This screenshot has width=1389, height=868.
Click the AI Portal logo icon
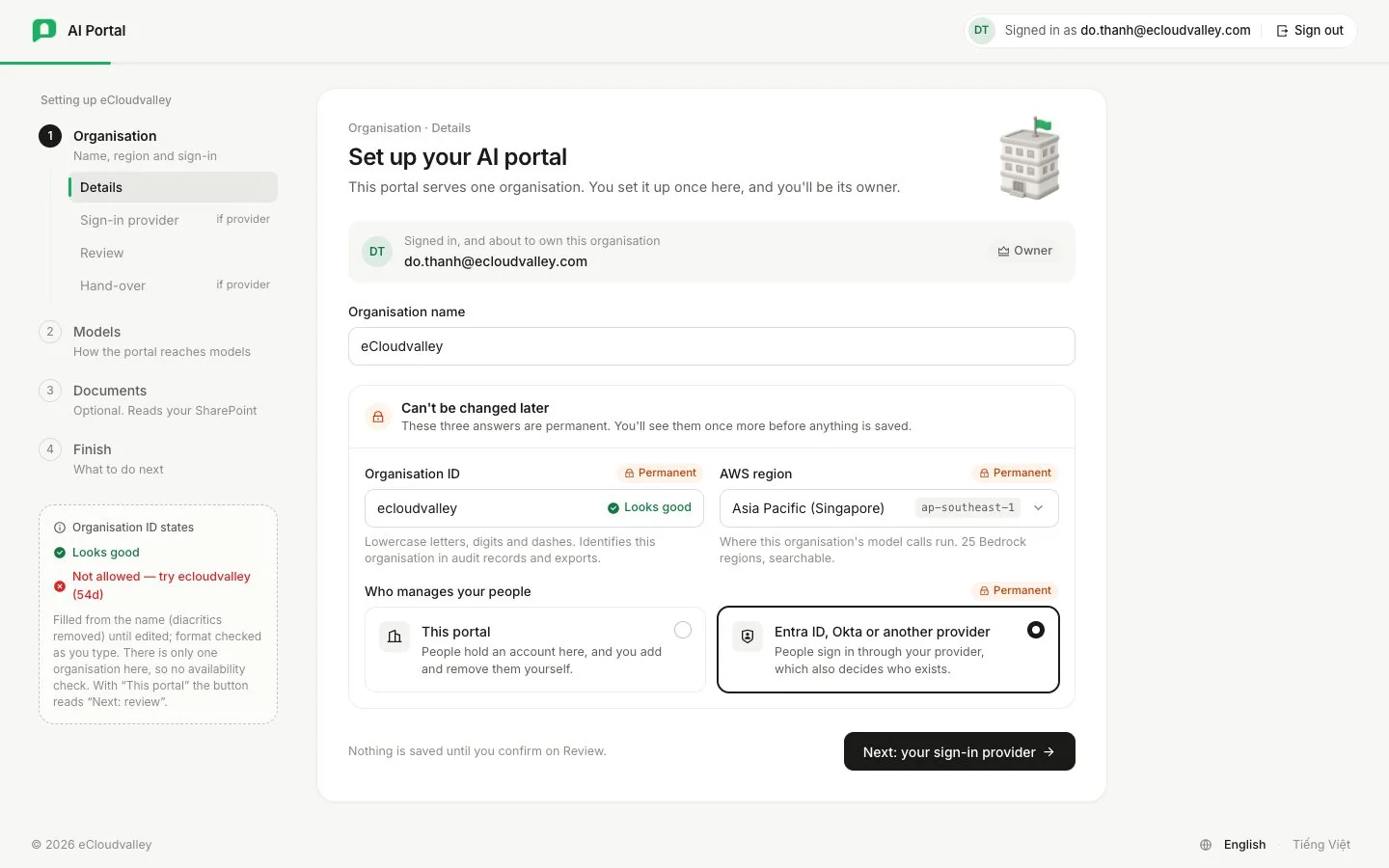[x=44, y=31]
